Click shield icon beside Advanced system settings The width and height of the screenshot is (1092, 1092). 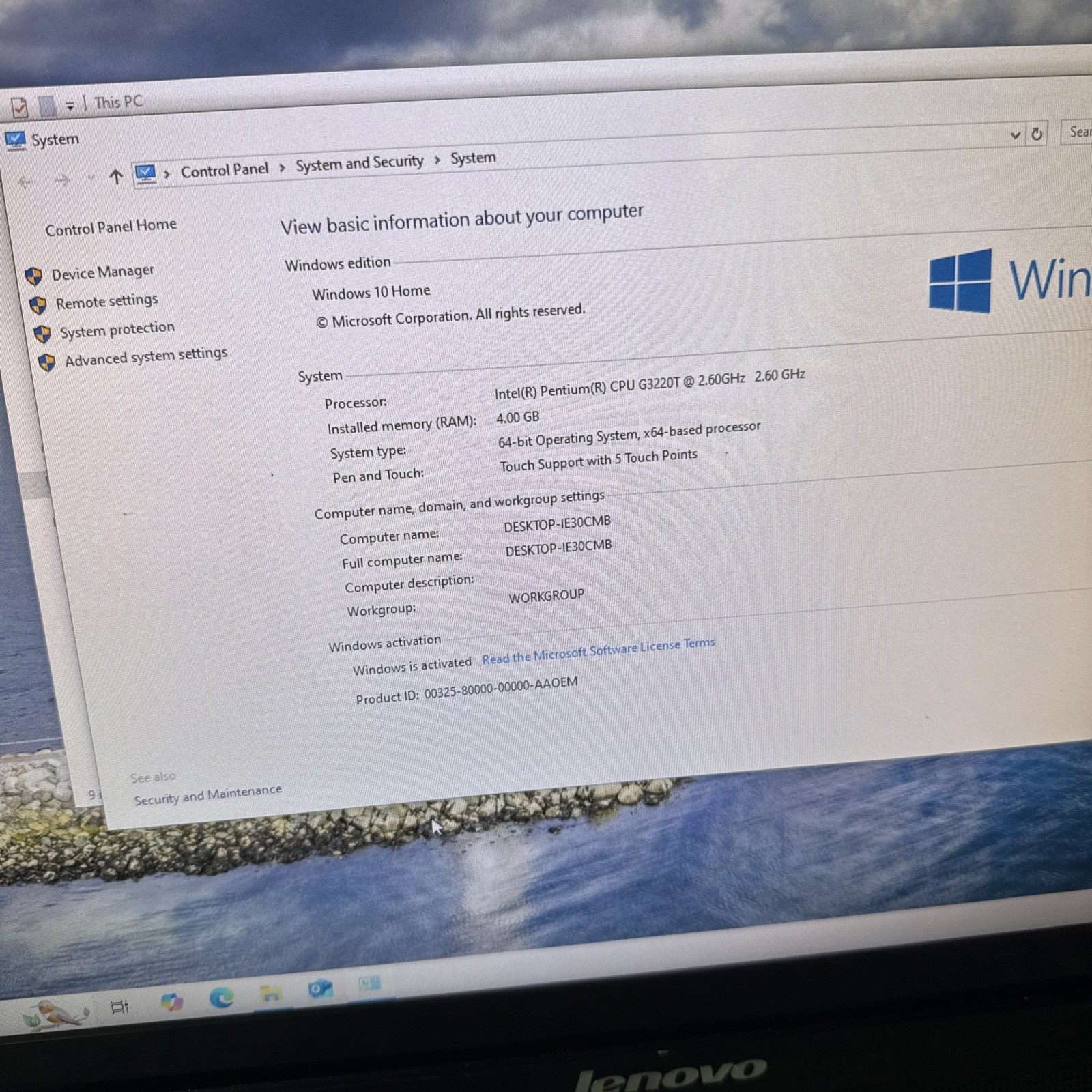[x=46, y=362]
